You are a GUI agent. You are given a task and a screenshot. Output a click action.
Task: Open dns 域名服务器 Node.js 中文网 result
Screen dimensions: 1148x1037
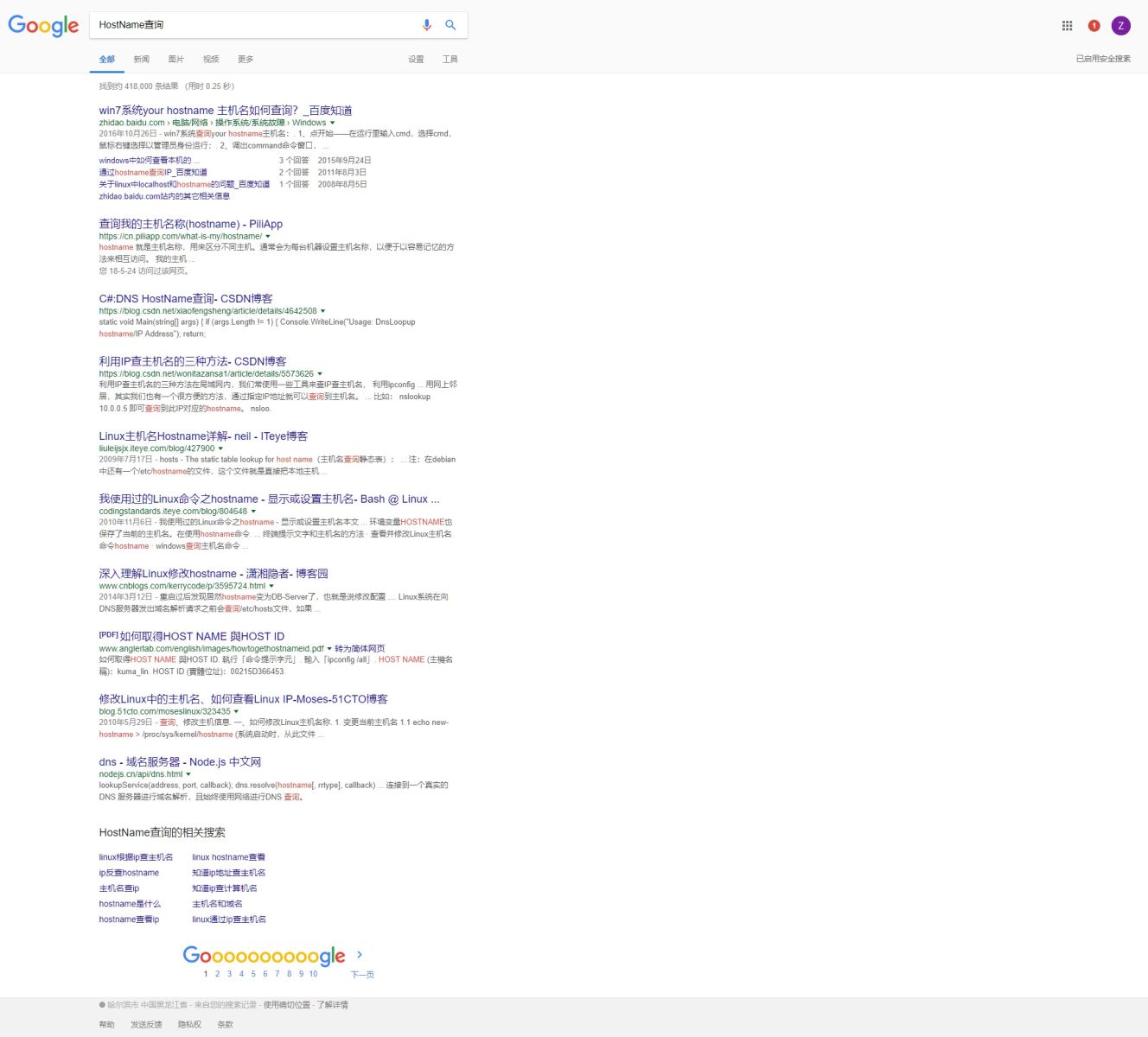point(180,762)
